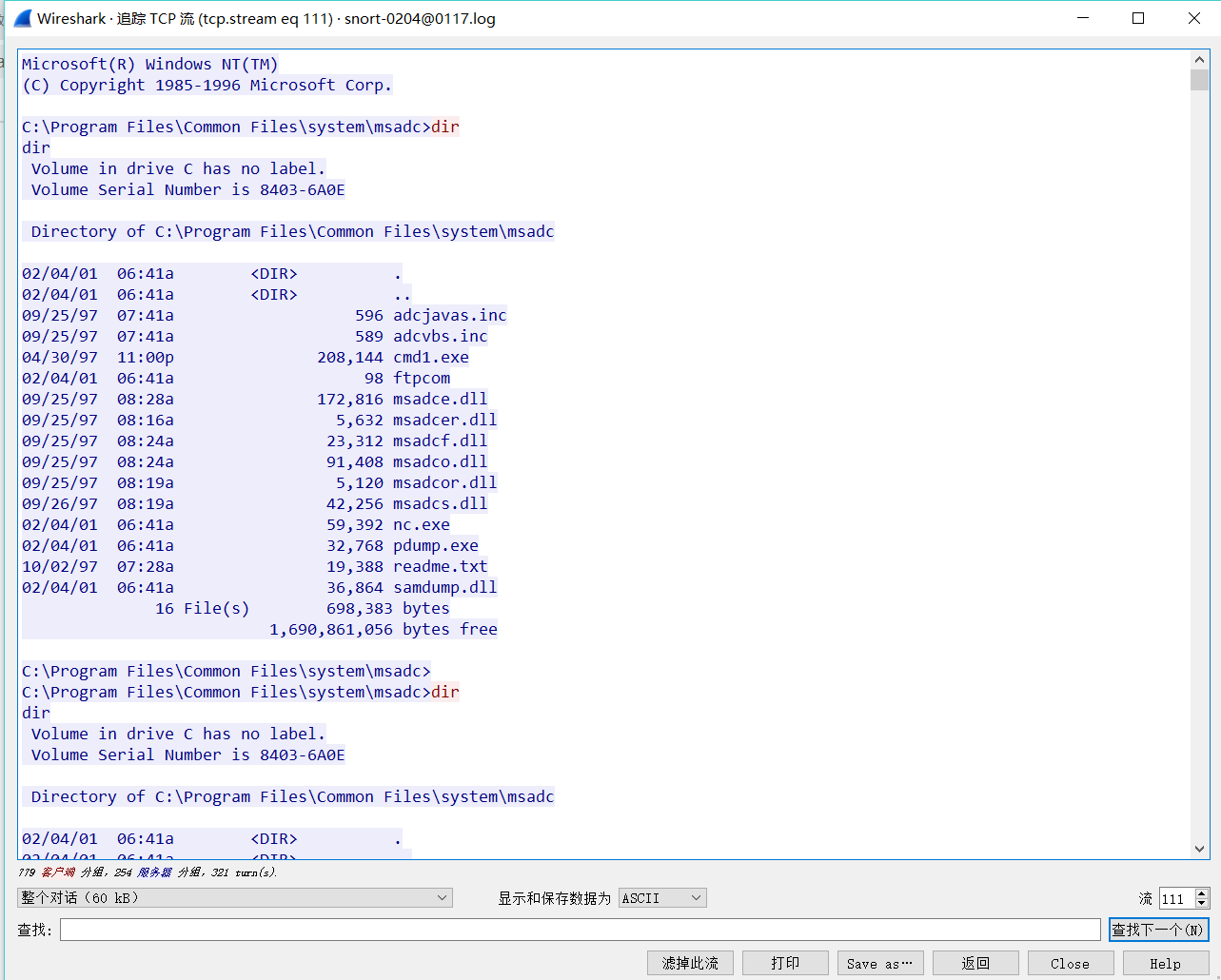Click the 'msadce.dll' file entry

pos(441,399)
